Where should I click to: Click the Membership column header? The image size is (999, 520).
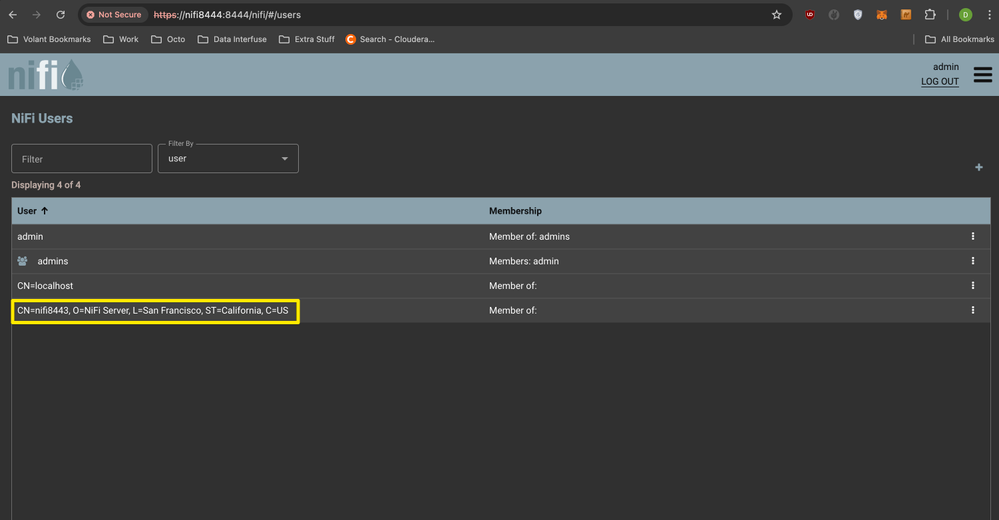(515, 211)
